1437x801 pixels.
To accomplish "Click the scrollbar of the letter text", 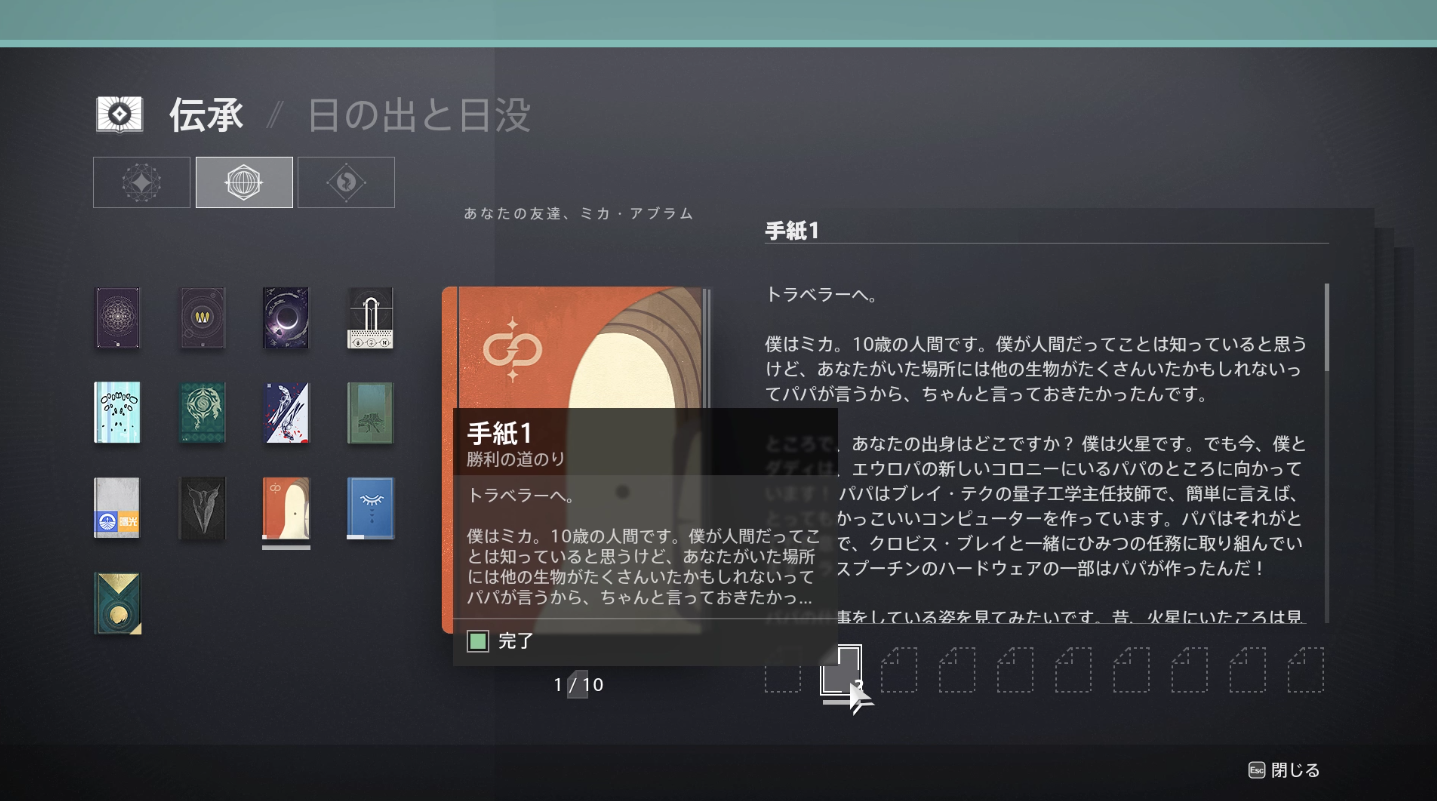I will click(x=1327, y=328).
